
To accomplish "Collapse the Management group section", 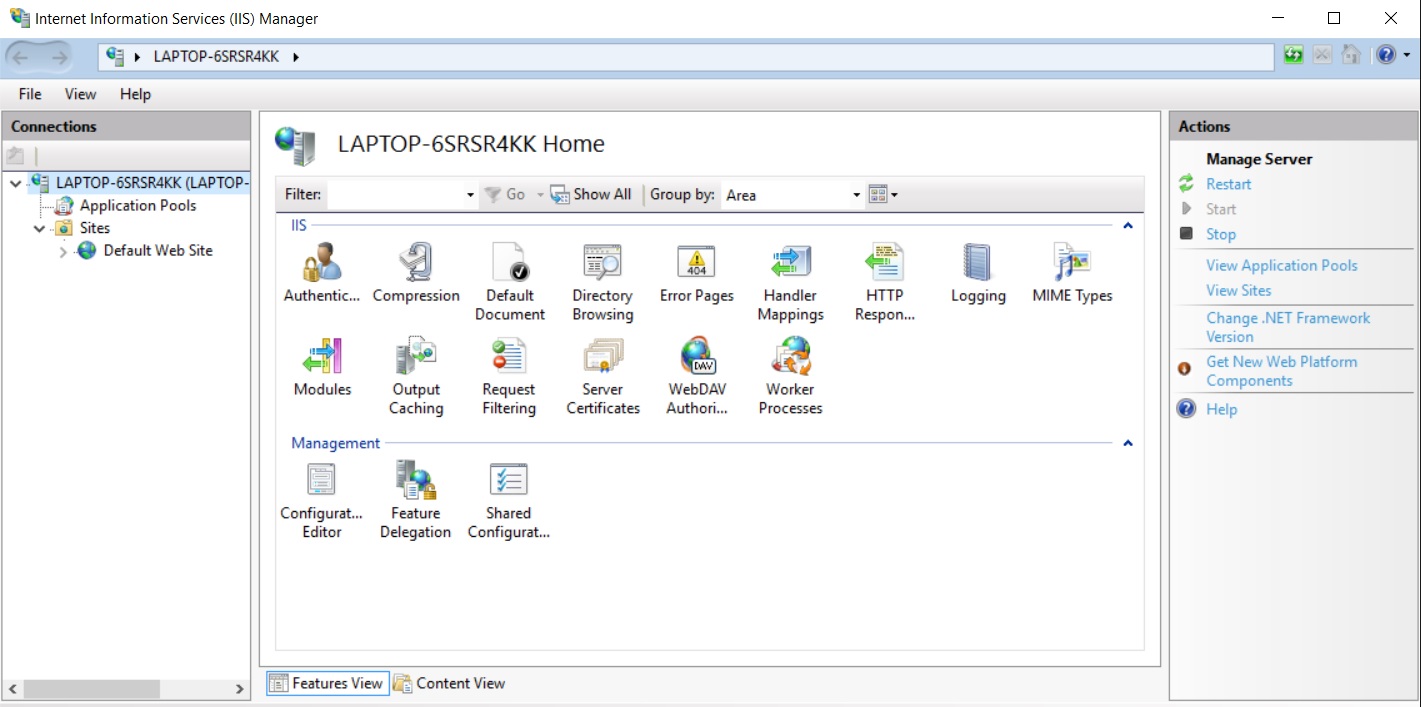I will point(1128,443).
